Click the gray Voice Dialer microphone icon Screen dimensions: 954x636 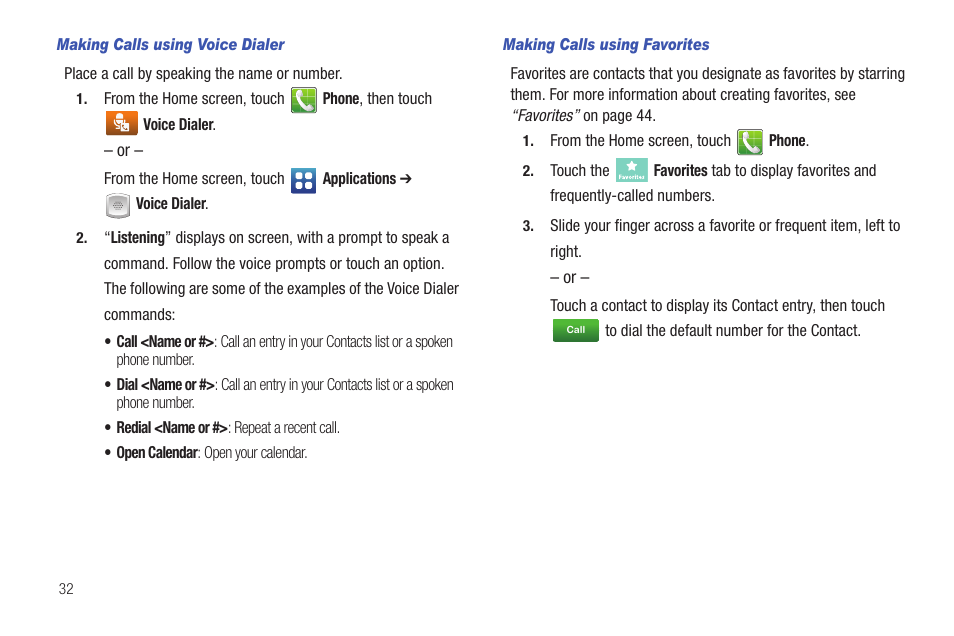coord(117,205)
